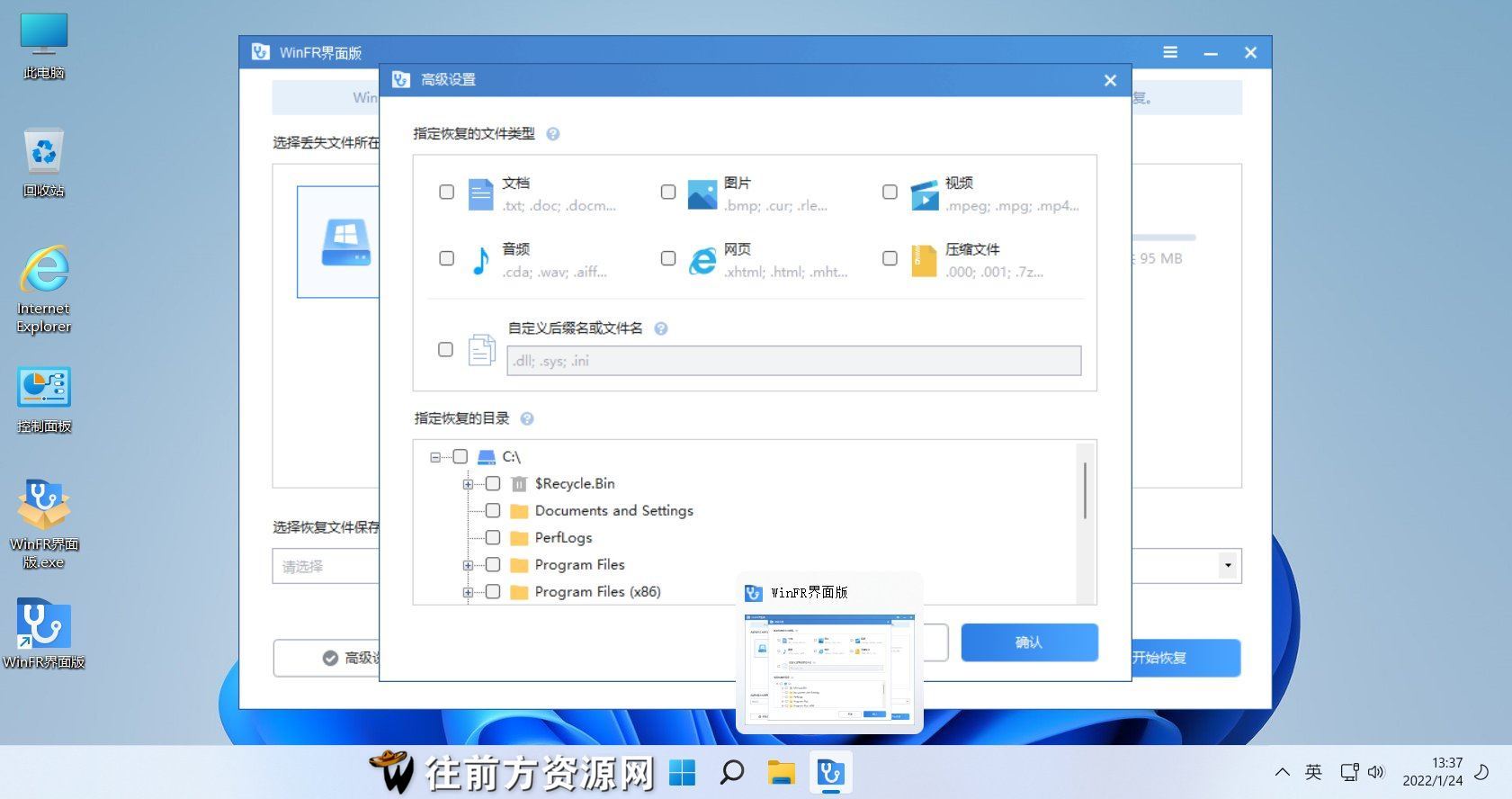The image size is (1512, 799).
Task: Click the Video file type icon
Action: point(924,193)
